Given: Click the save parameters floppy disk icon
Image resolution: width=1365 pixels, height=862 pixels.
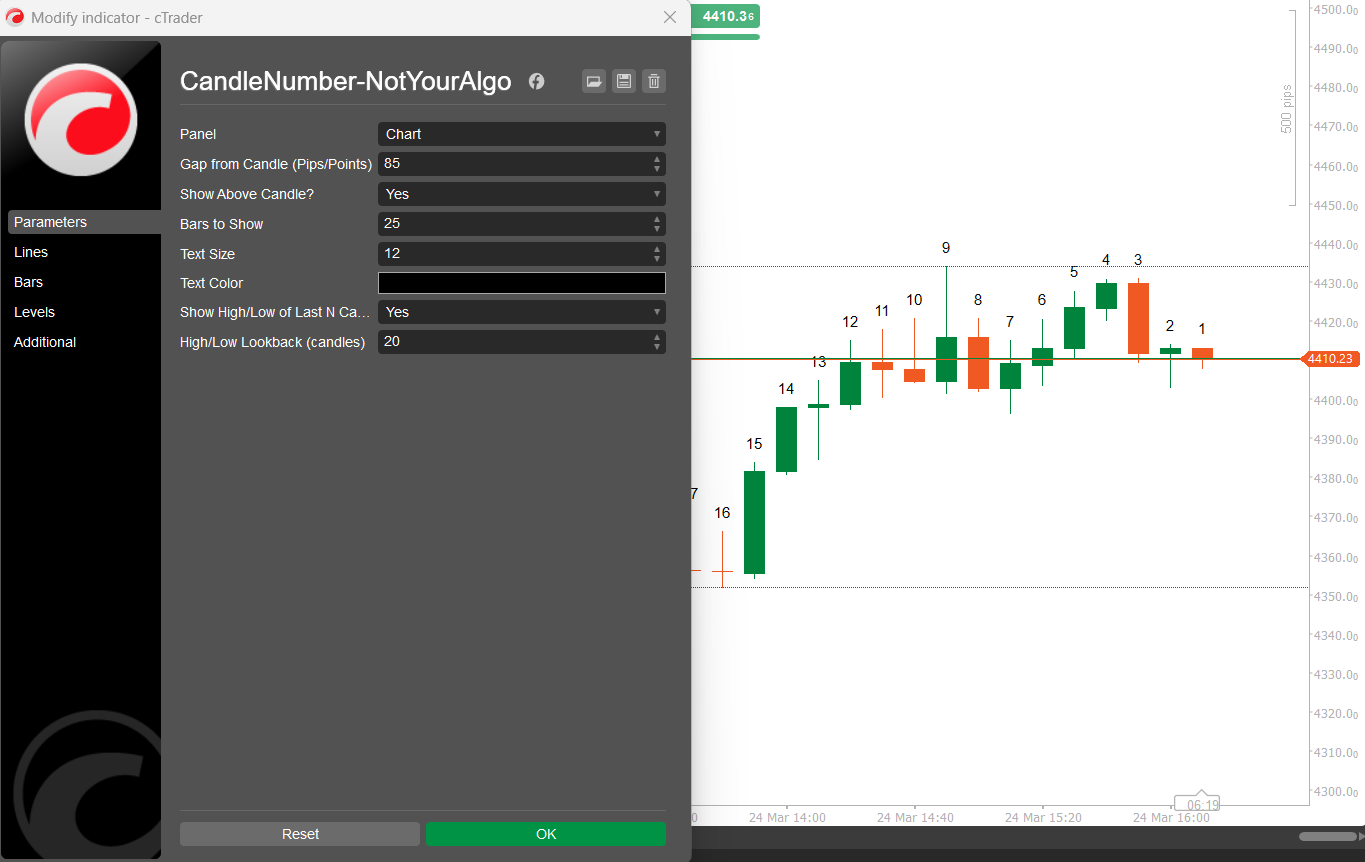Looking at the screenshot, I should tap(624, 82).
